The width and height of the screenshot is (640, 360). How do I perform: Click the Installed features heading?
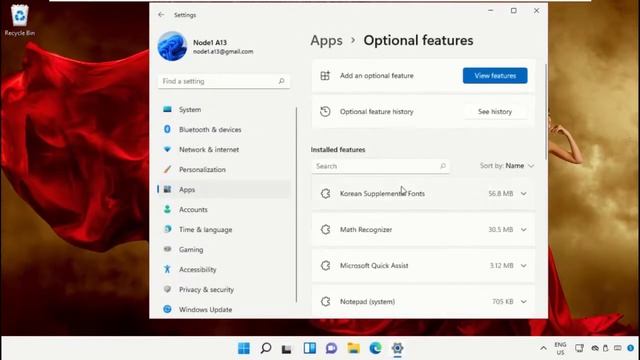coord(338,150)
